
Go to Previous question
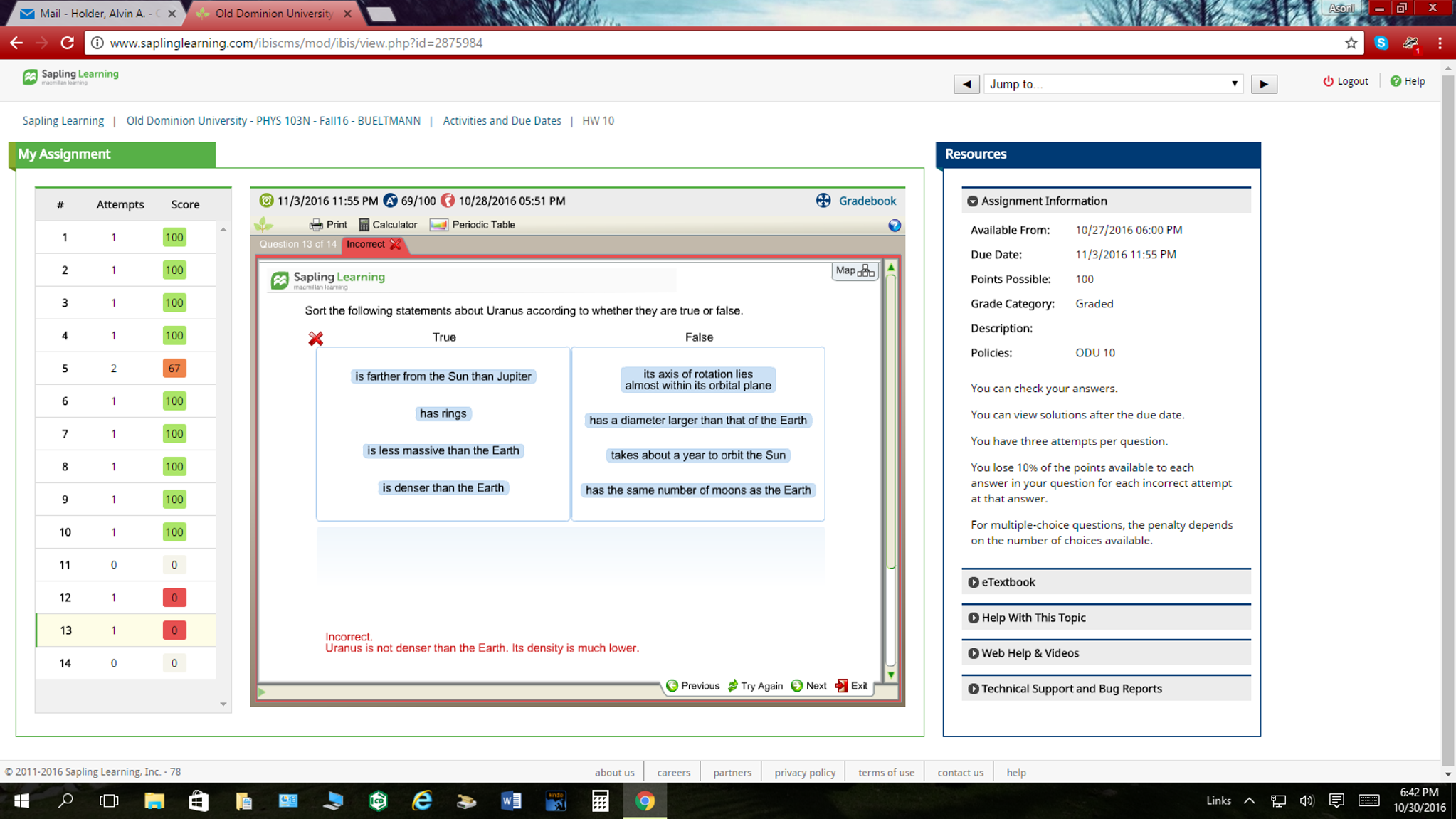click(692, 686)
